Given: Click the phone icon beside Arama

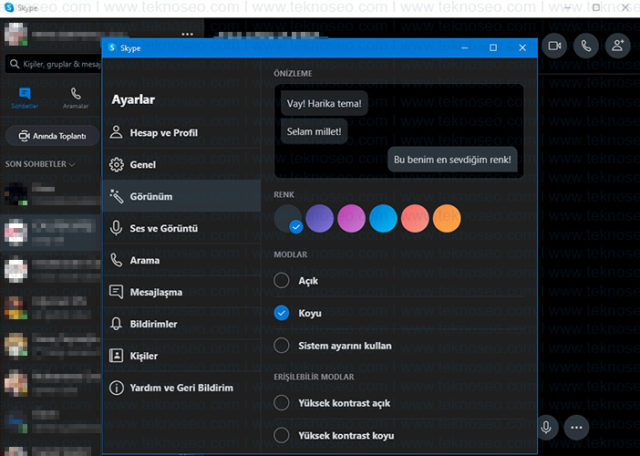Looking at the screenshot, I should [116, 260].
